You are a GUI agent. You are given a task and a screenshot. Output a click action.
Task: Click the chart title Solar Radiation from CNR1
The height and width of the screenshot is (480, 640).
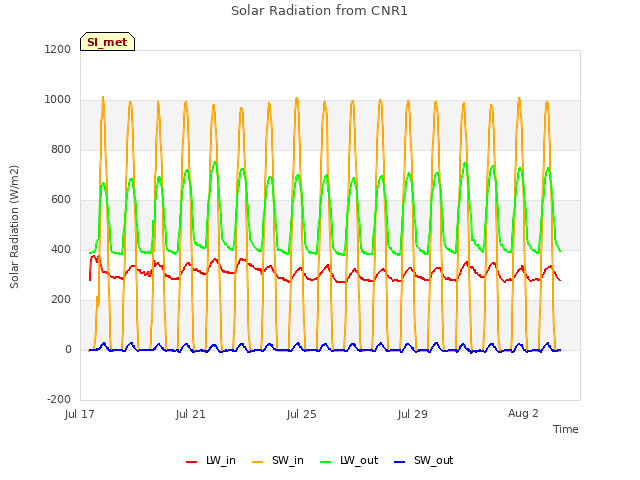[x=319, y=11]
